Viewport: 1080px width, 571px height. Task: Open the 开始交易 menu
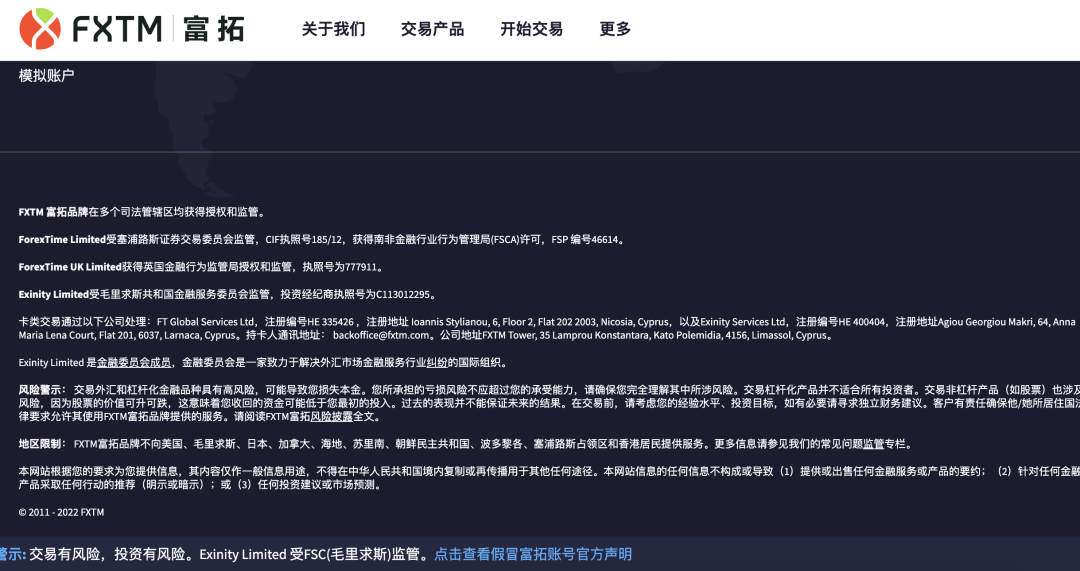click(x=532, y=29)
